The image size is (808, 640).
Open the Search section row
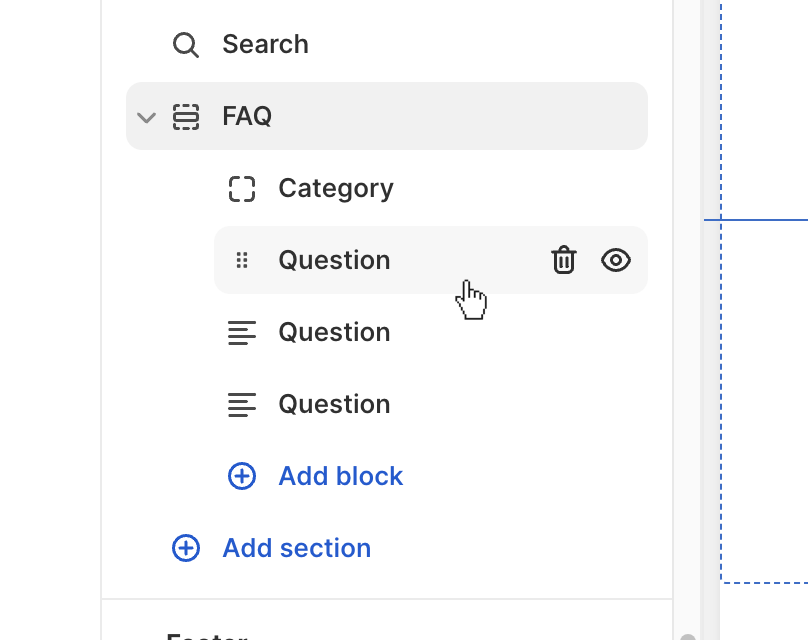pyautogui.click(x=386, y=44)
